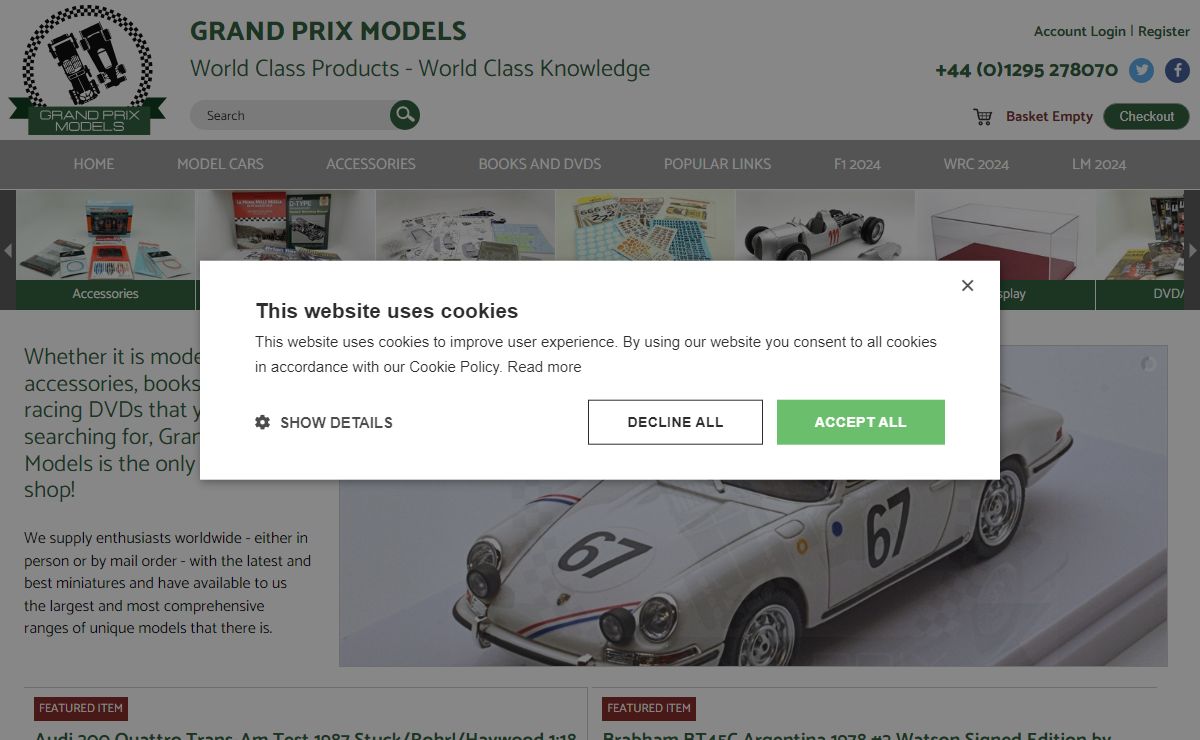Slide carousel left with arrow
This screenshot has width=1200, height=740.
pos(8,250)
